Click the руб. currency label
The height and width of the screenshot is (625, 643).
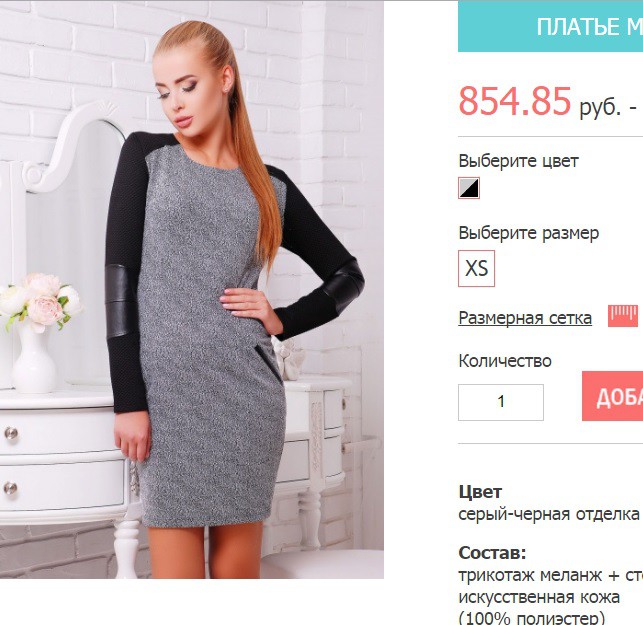[600, 107]
